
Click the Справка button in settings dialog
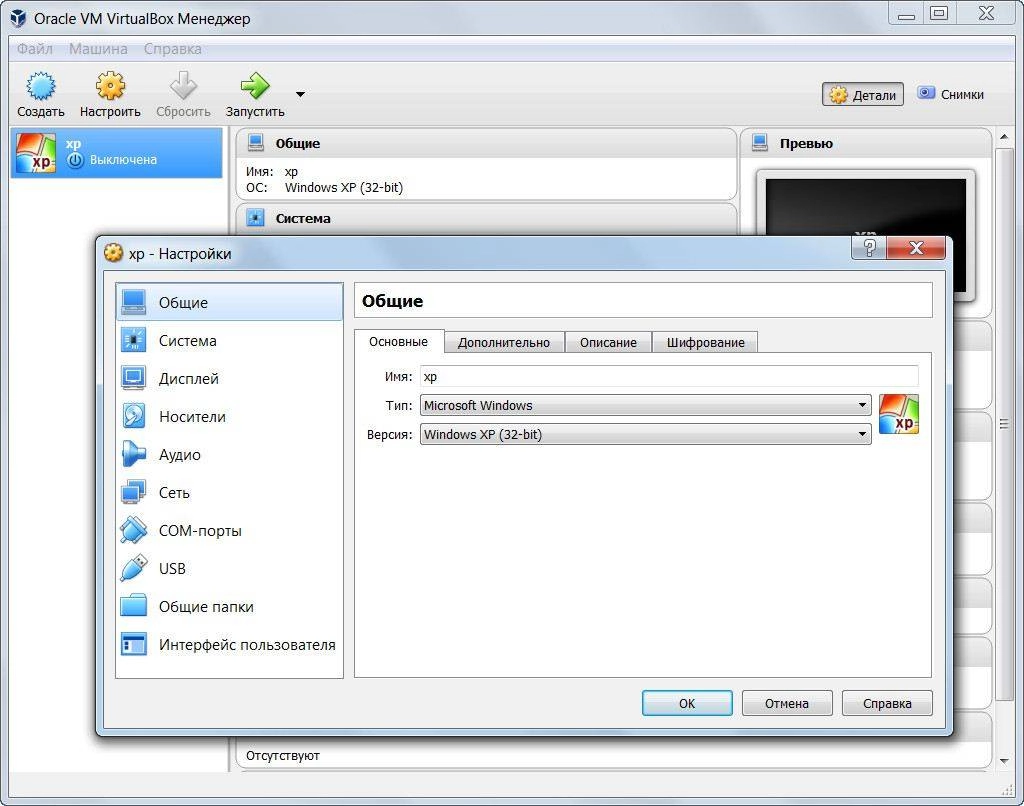pos(887,703)
